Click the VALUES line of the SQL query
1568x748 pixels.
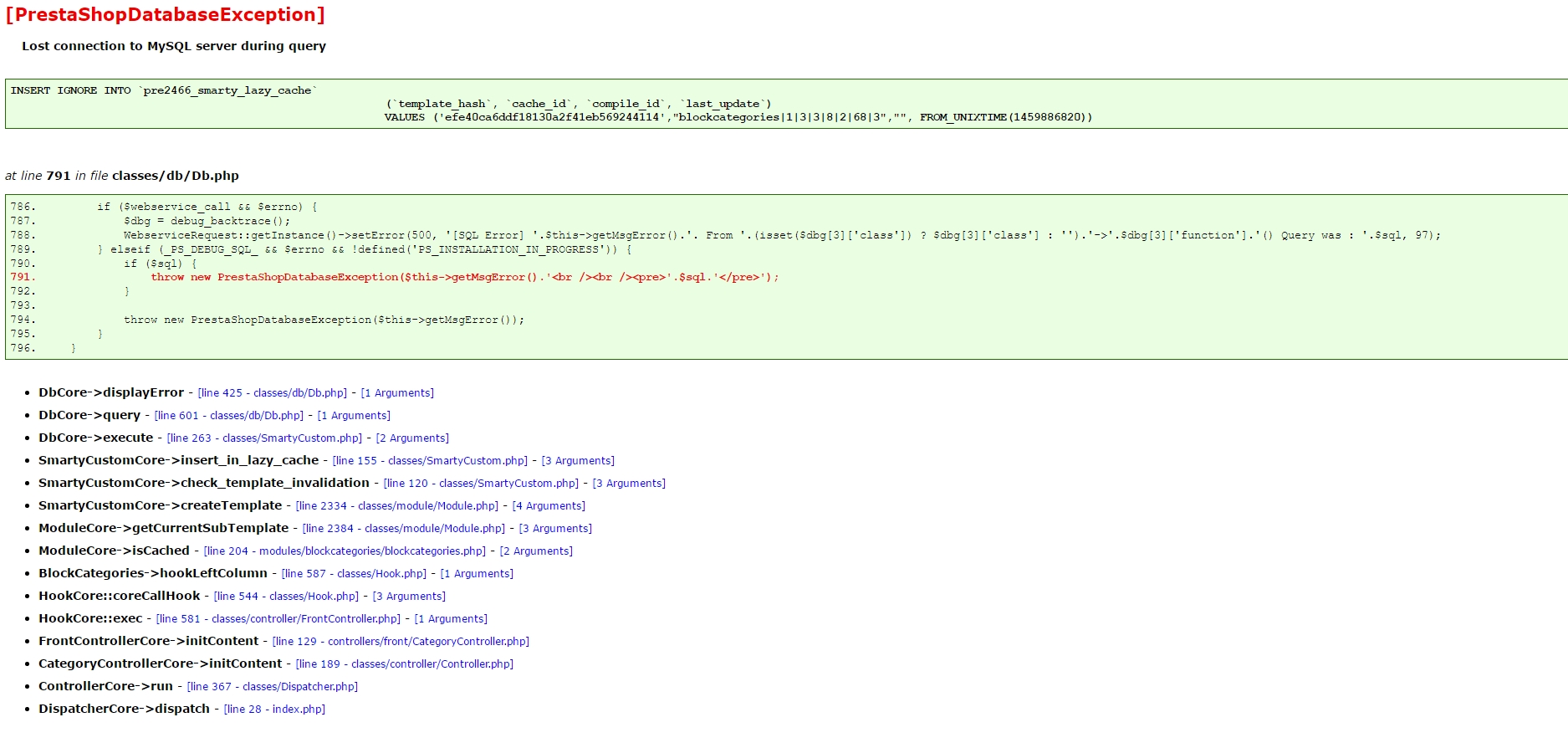click(x=738, y=117)
